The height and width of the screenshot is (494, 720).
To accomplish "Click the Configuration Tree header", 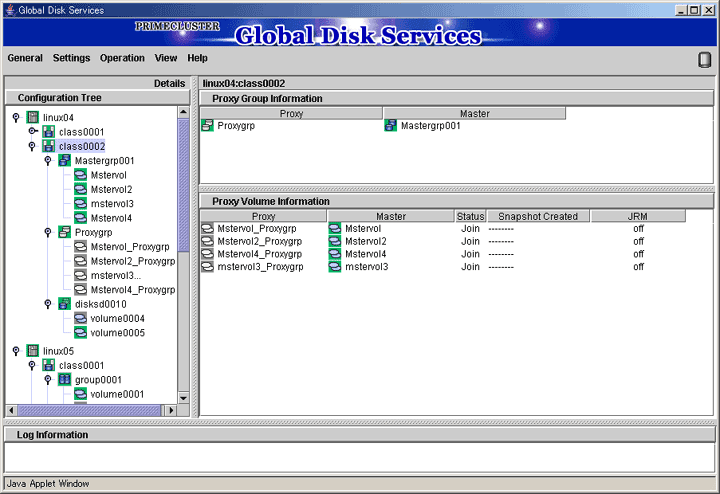I will pyautogui.click(x=97, y=97).
